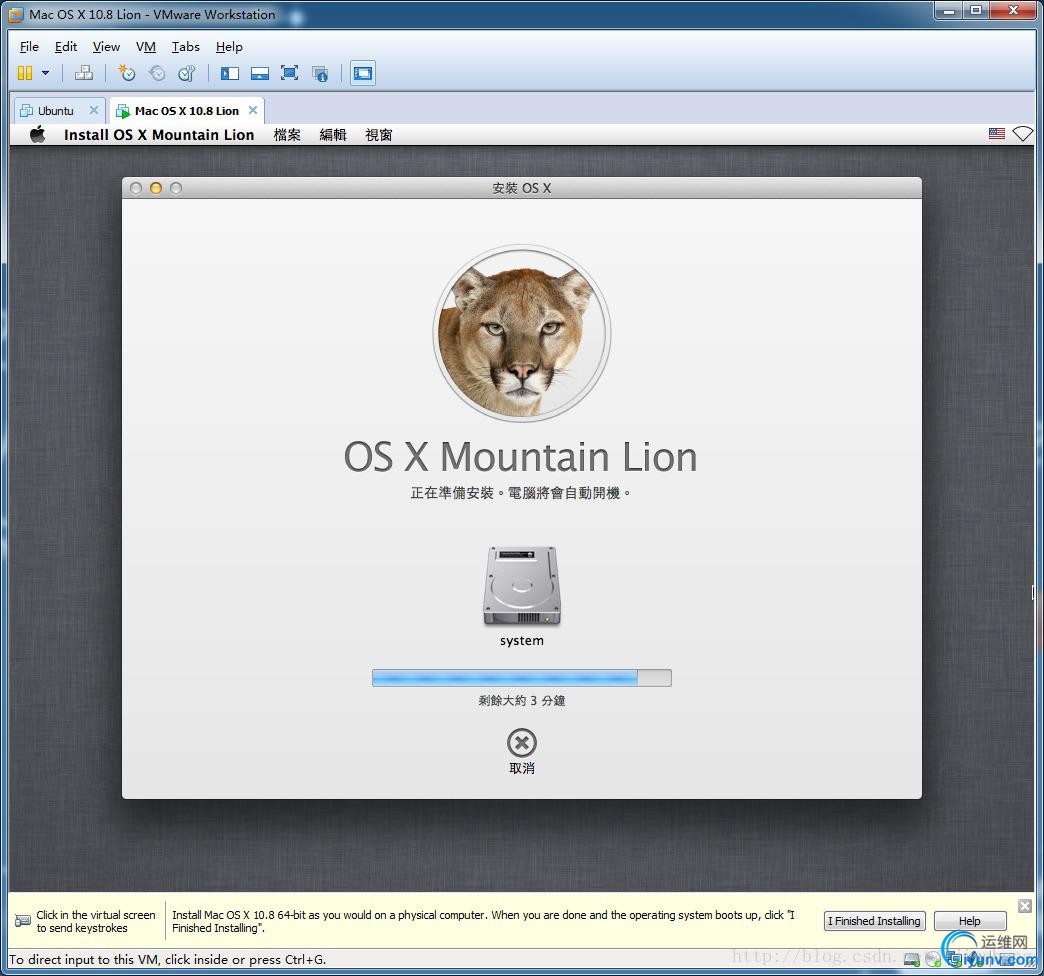Screen dimensions: 1044x976
Task: Maximize the VMware Workstation window
Action: click(976, 11)
